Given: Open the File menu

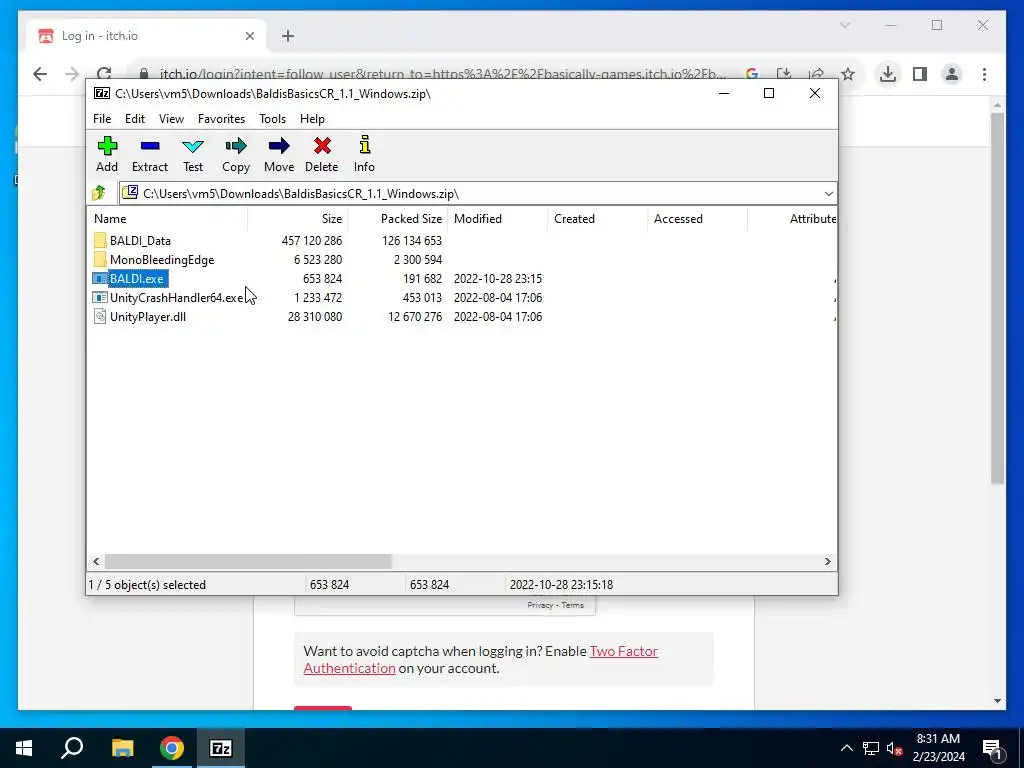Looking at the screenshot, I should 102,119.
